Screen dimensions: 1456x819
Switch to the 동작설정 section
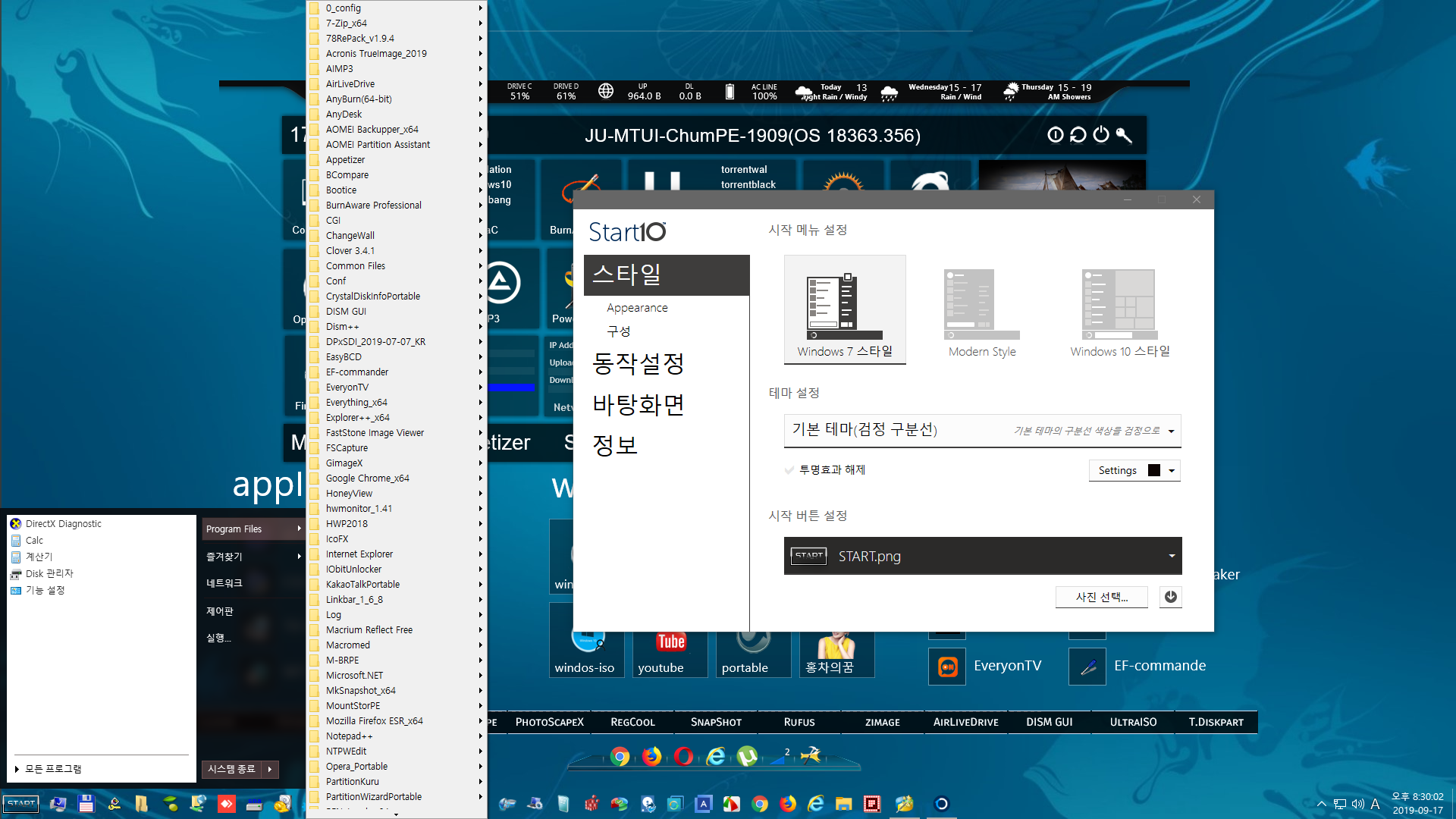tap(638, 363)
